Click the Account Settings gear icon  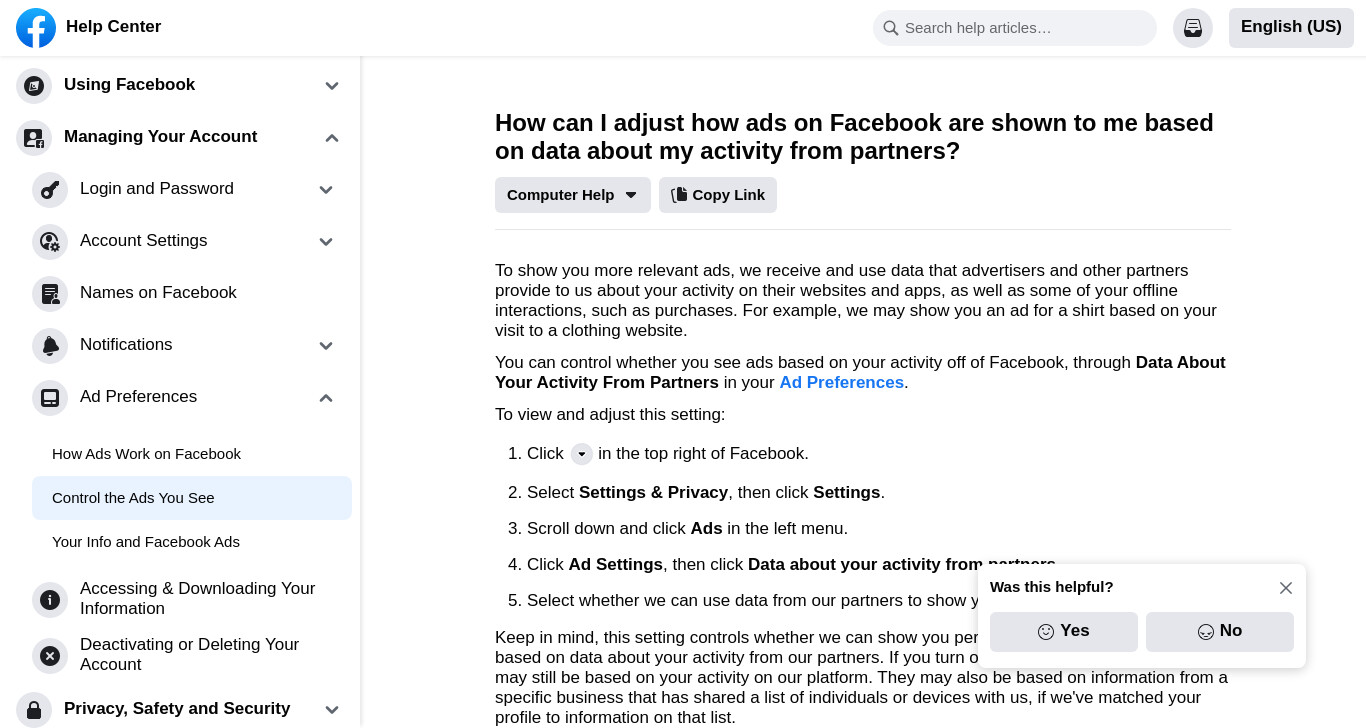tap(50, 241)
